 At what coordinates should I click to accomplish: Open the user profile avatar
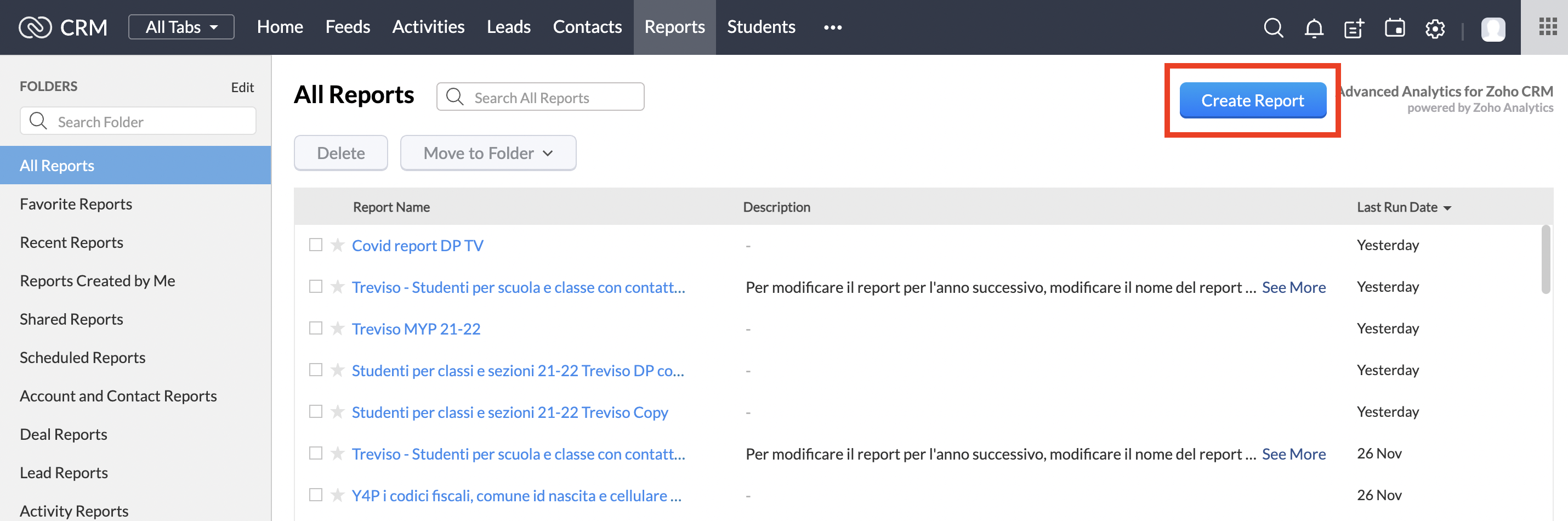pos(1492,29)
